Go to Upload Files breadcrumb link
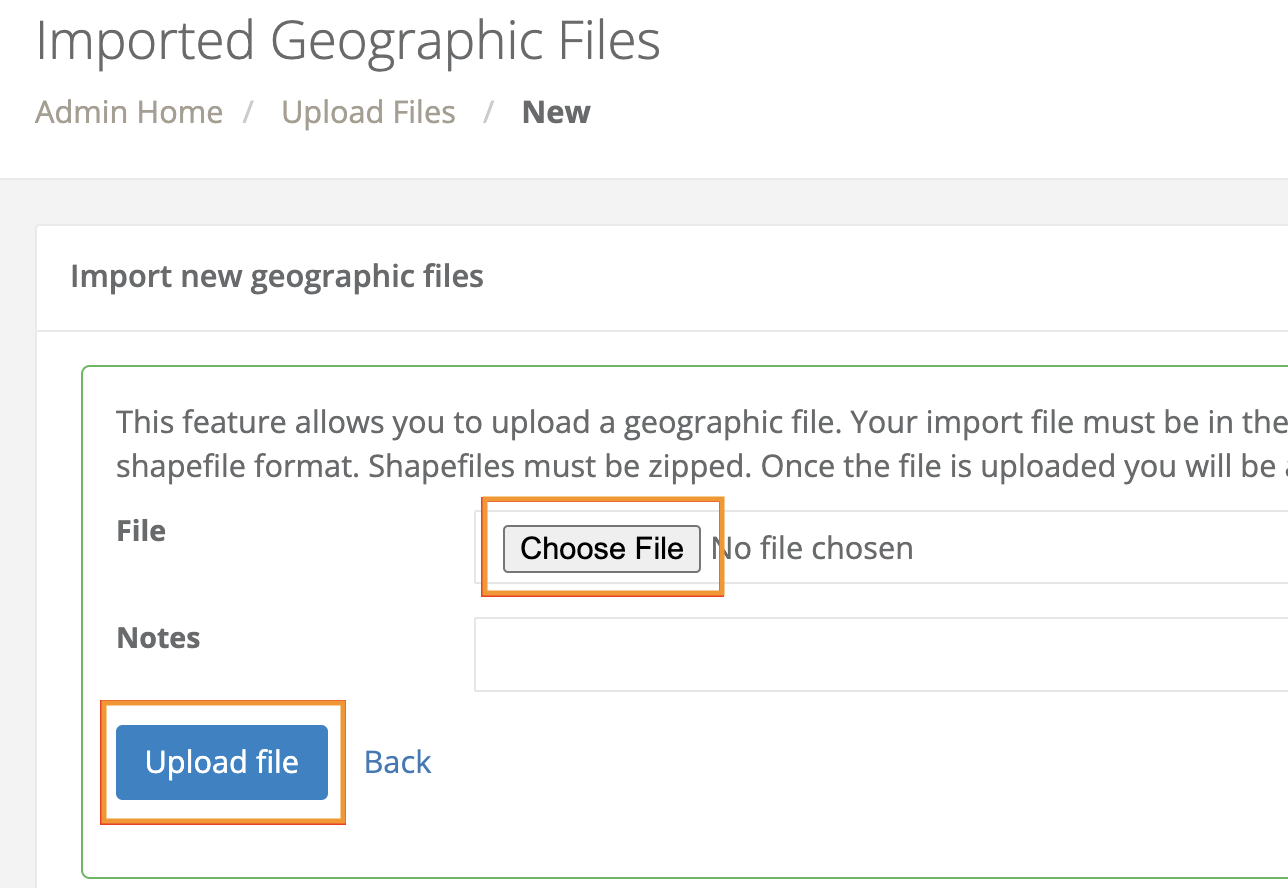1288x888 pixels. [368, 112]
